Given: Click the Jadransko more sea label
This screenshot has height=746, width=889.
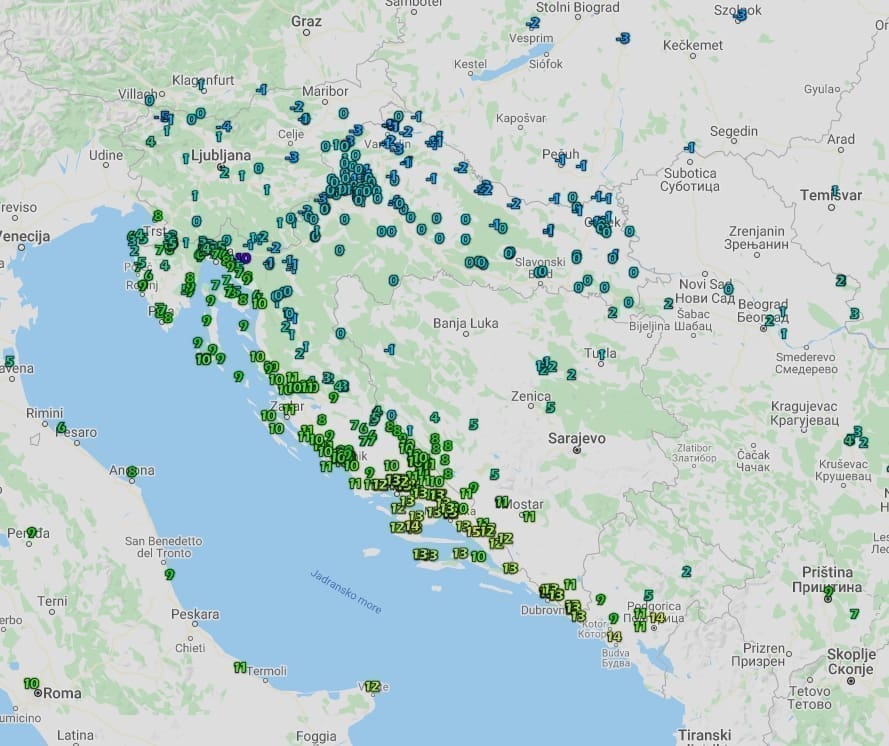Looking at the screenshot, I should pos(346,591).
